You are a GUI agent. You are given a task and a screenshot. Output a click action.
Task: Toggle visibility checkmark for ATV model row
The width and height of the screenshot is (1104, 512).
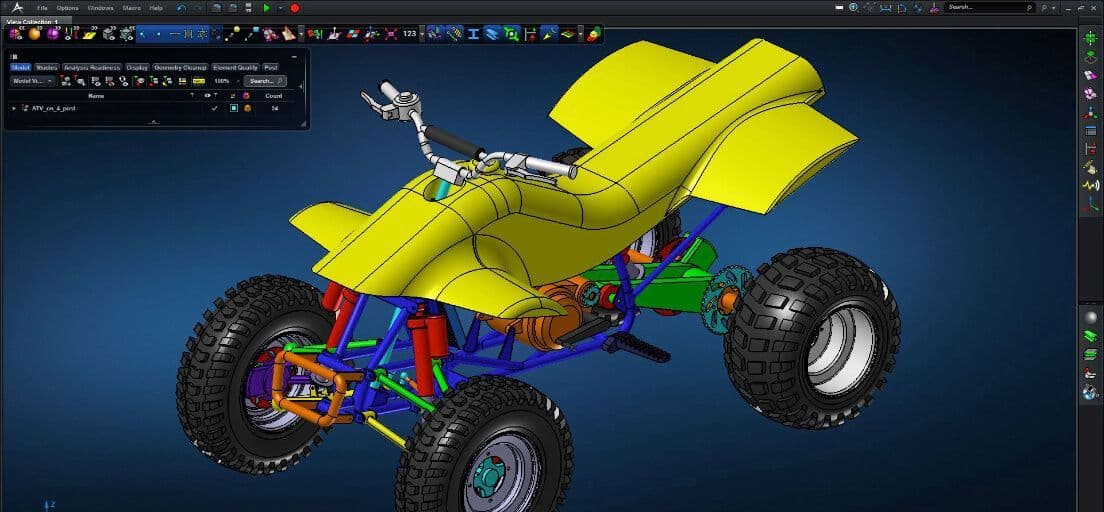click(x=214, y=108)
